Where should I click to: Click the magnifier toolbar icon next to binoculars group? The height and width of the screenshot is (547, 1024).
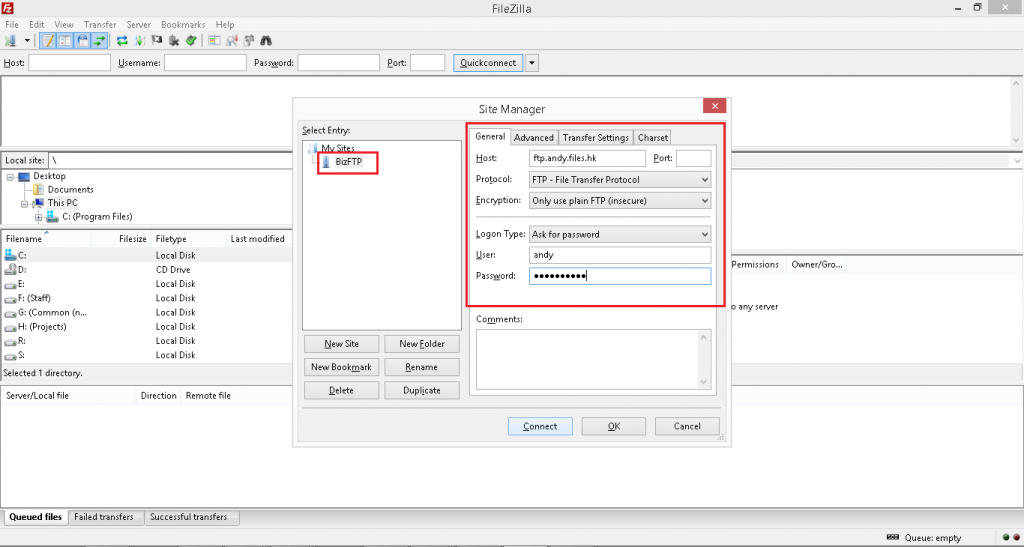pos(232,40)
